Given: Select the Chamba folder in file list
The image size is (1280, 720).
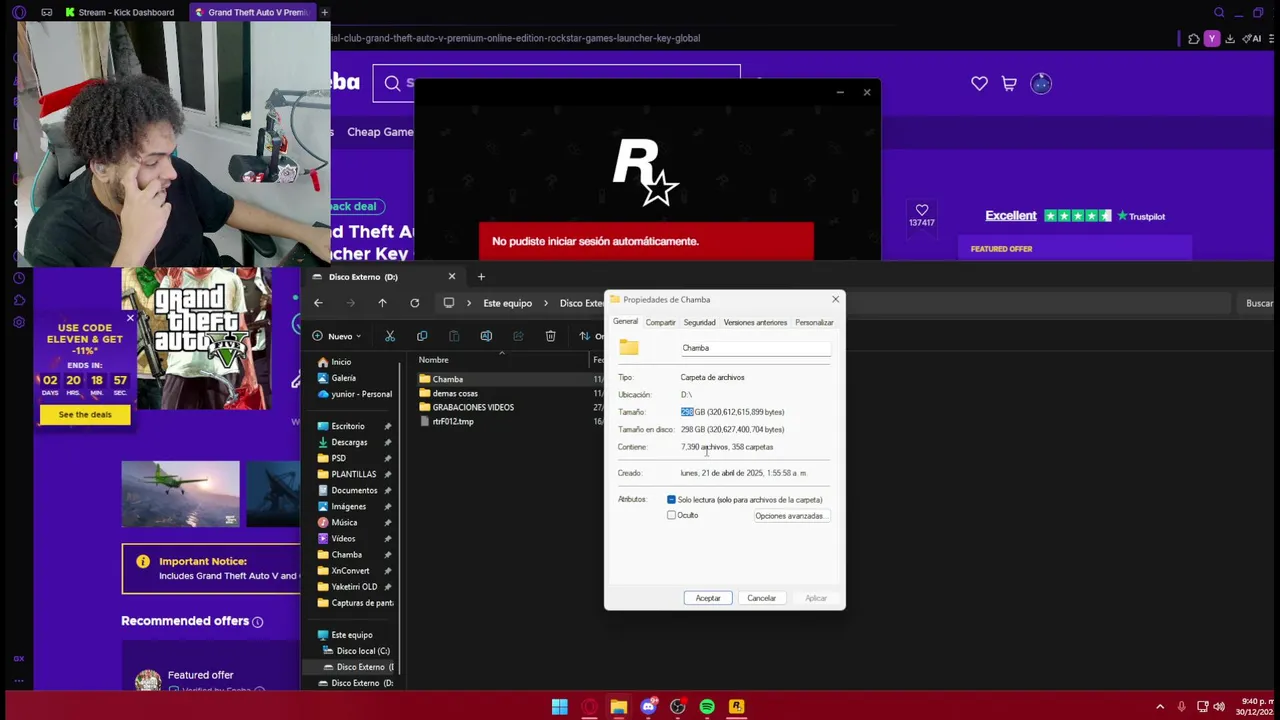Looking at the screenshot, I should tap(447, 379).
